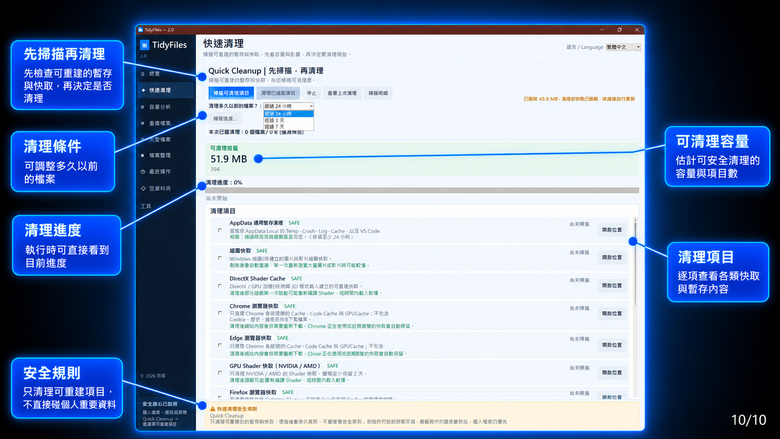The width and height of the screenshot is (780, 439).
Task: Click the Quick Cleanup | 先掃描．再清理 heading
Action: click(266, 71)
